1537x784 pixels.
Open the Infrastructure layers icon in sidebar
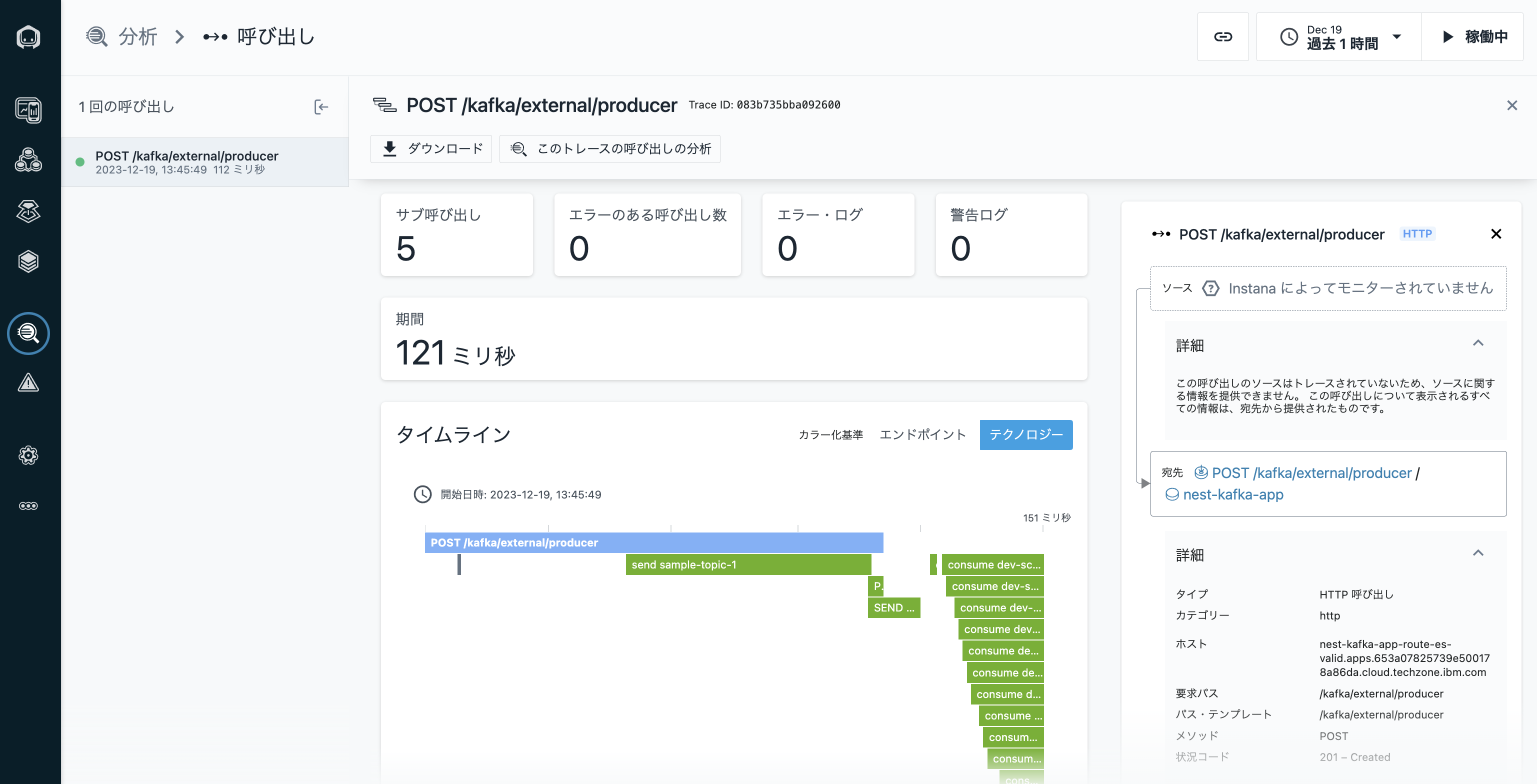tap(28, 261)
